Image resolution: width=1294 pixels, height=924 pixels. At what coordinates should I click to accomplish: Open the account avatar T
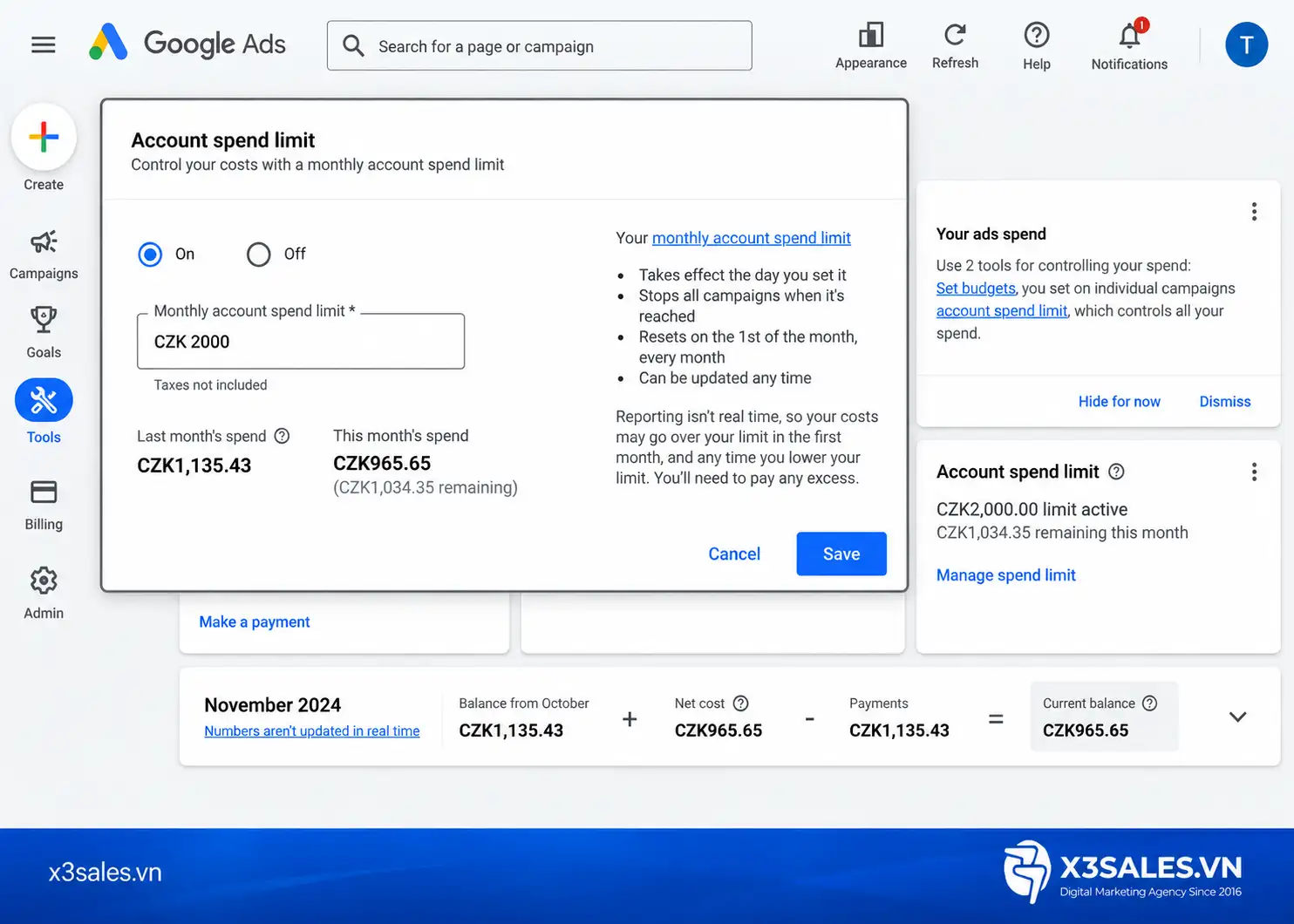click(1246, 44)
